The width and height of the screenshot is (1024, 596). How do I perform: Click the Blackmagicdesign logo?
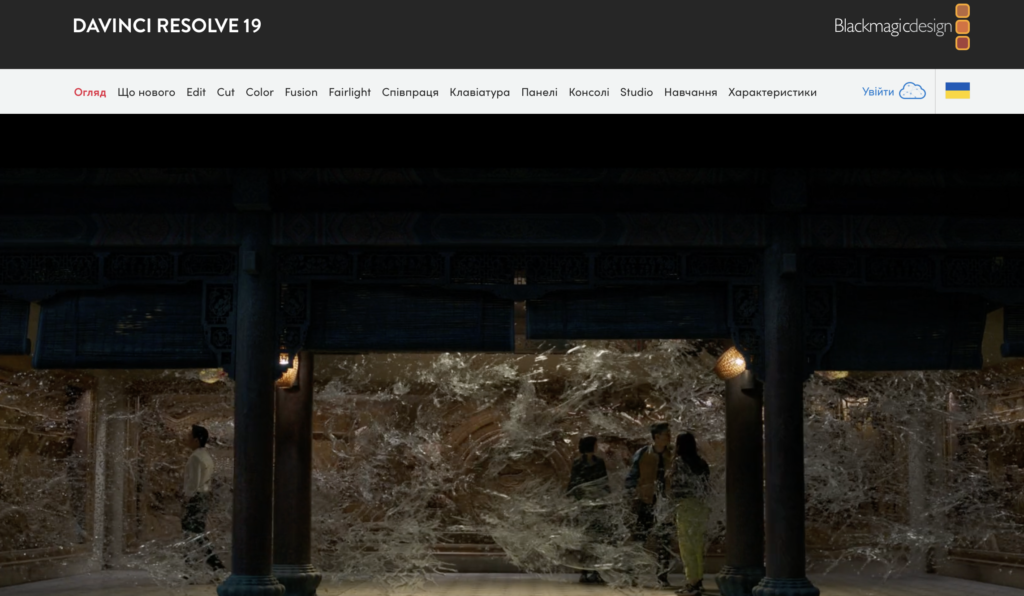point(901,27)
